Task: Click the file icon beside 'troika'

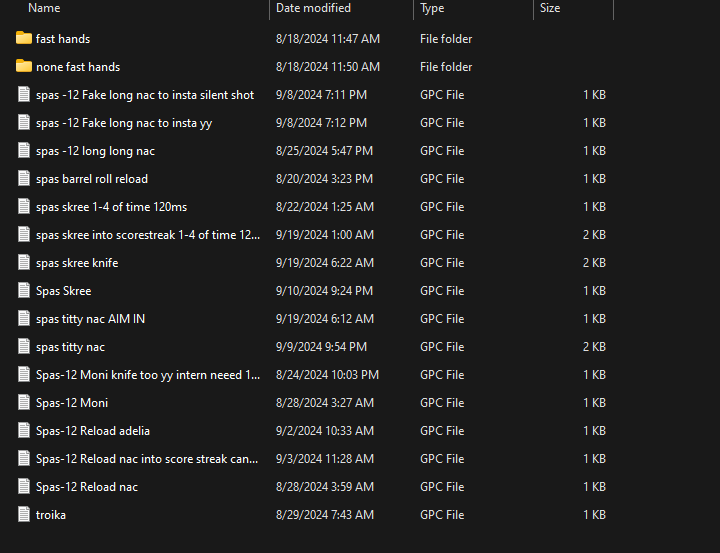Action: pyautogui.click(x=24, y=515)
